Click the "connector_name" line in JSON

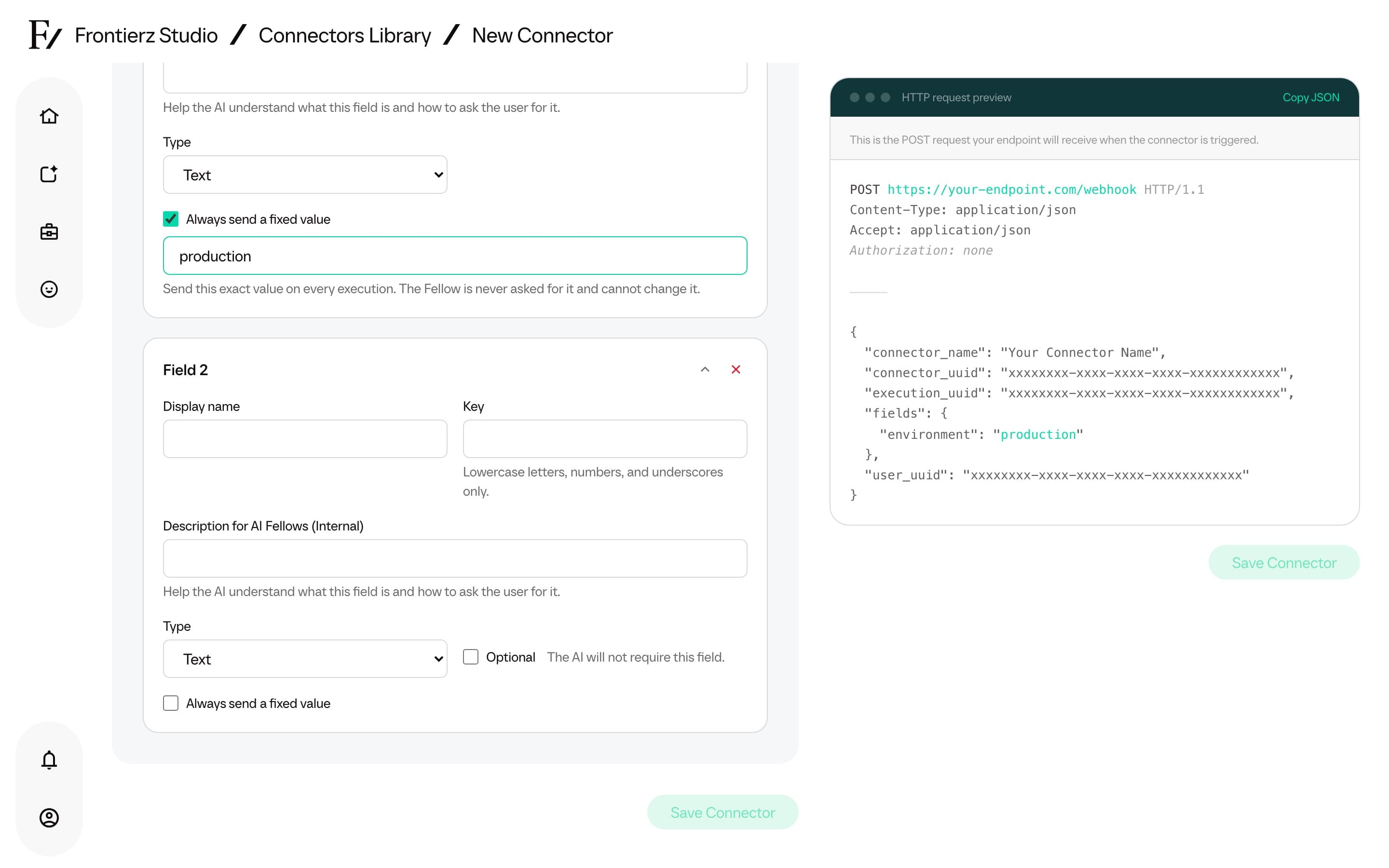[1015, 353]
